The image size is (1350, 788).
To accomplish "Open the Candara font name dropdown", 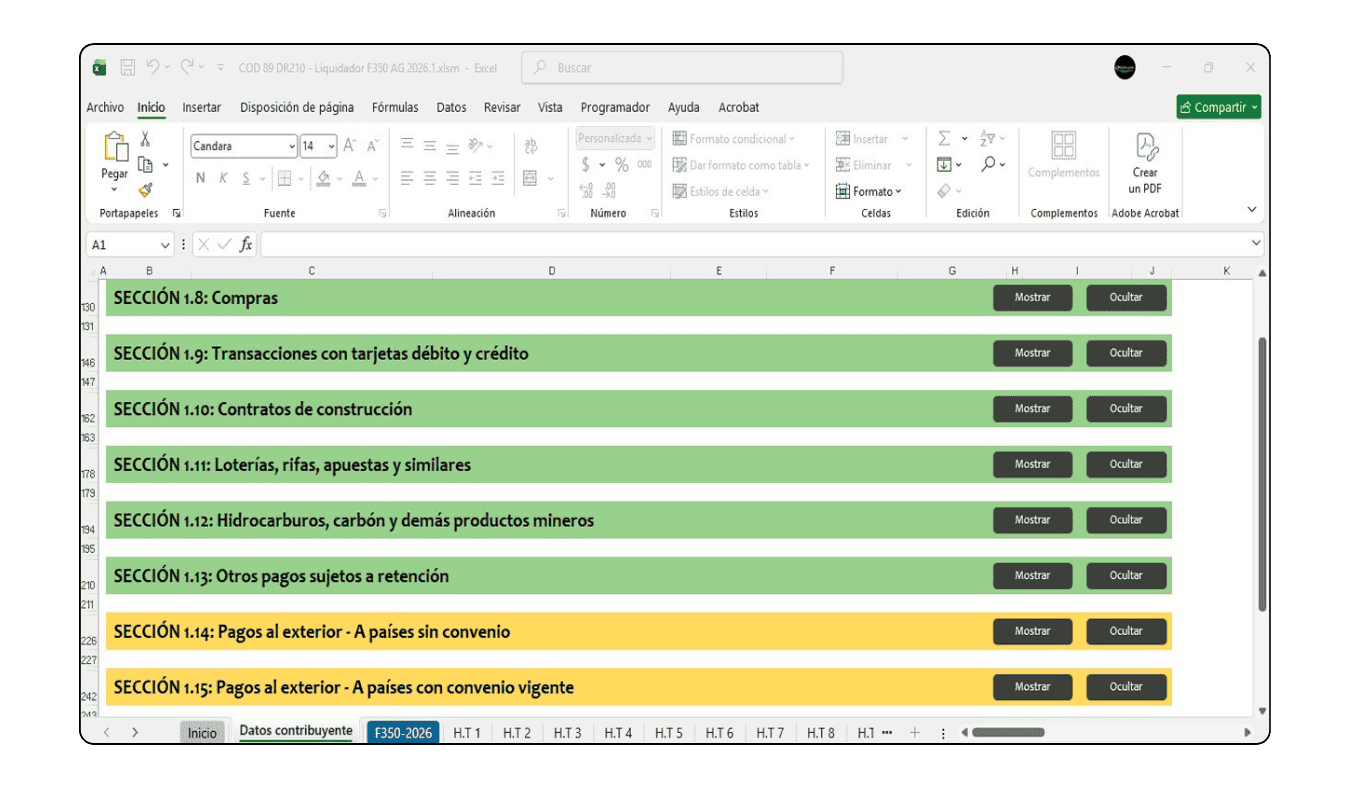I will pyautogui.click(x=291, y=146).
